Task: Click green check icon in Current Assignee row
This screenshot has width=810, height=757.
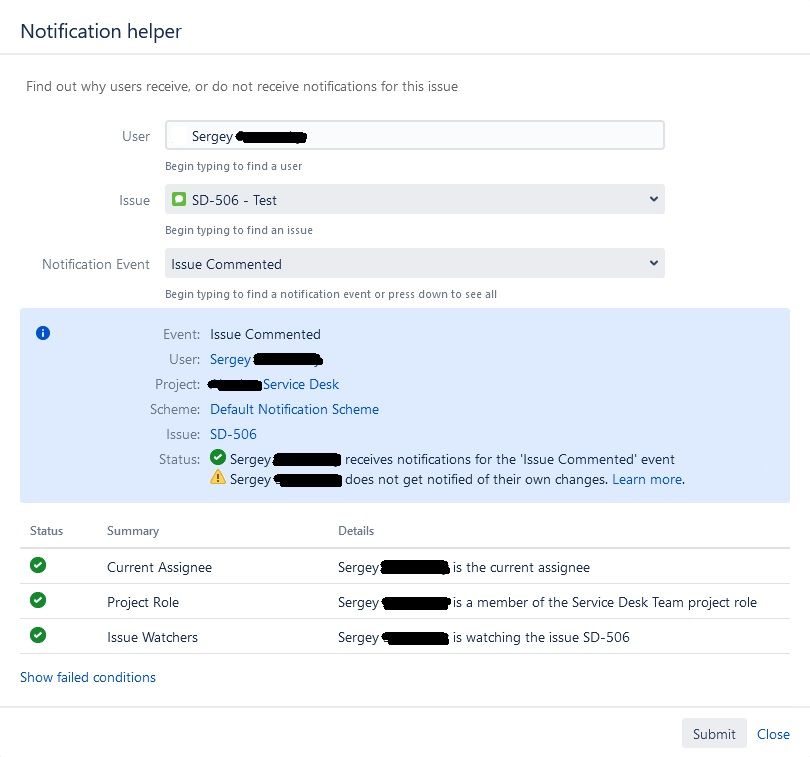Action: (x=38, y=565)
